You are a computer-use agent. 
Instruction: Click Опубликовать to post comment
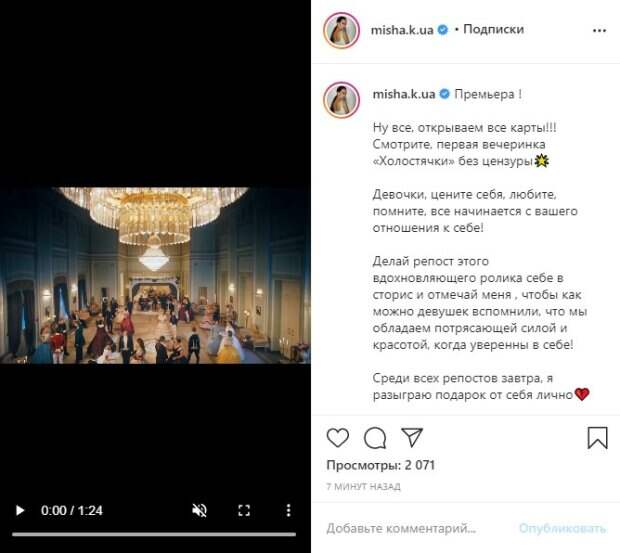[562, 528]
